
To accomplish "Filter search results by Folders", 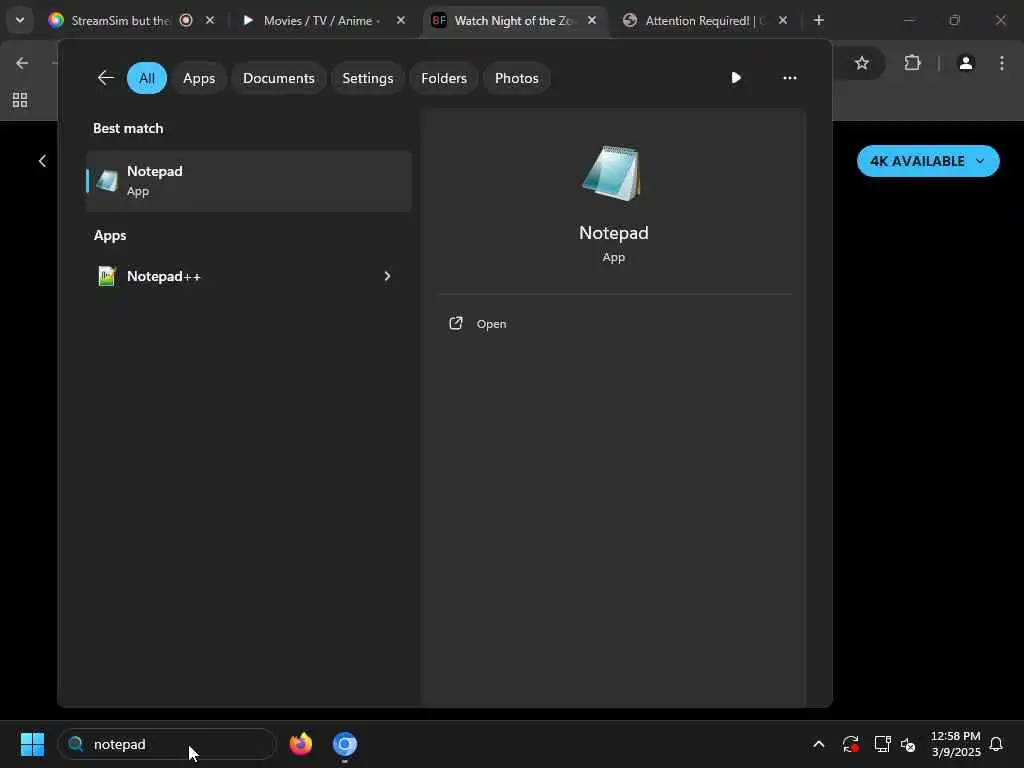I will point(444,78).
